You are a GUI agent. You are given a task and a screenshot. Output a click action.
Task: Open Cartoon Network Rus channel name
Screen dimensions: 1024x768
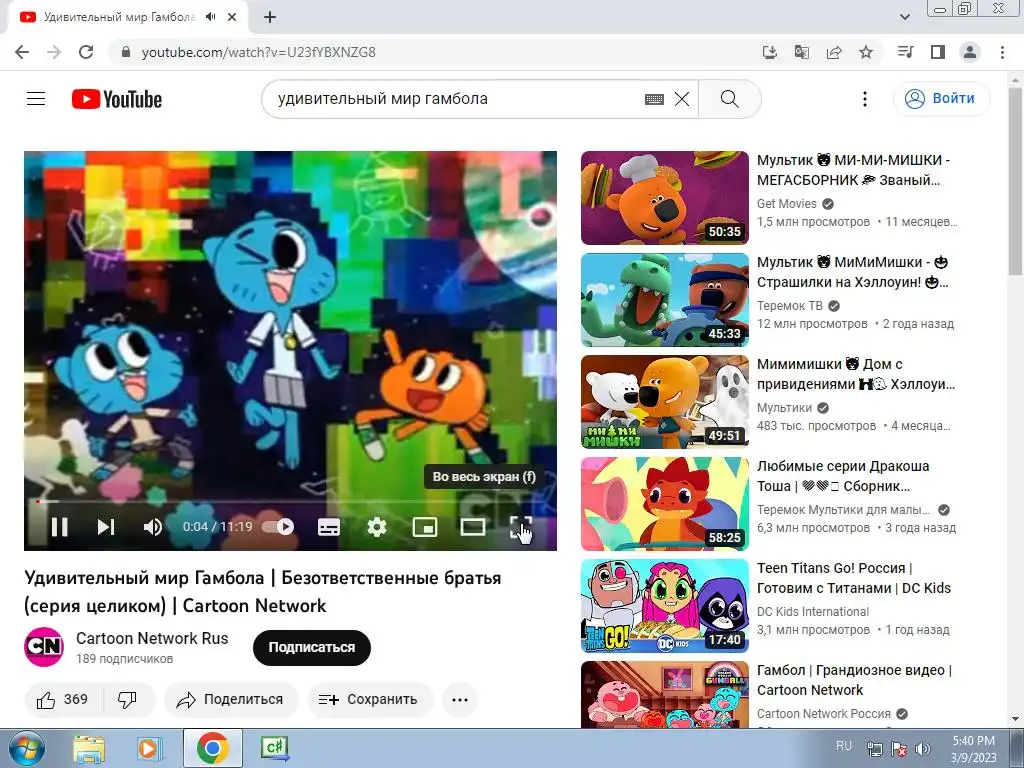152,638
